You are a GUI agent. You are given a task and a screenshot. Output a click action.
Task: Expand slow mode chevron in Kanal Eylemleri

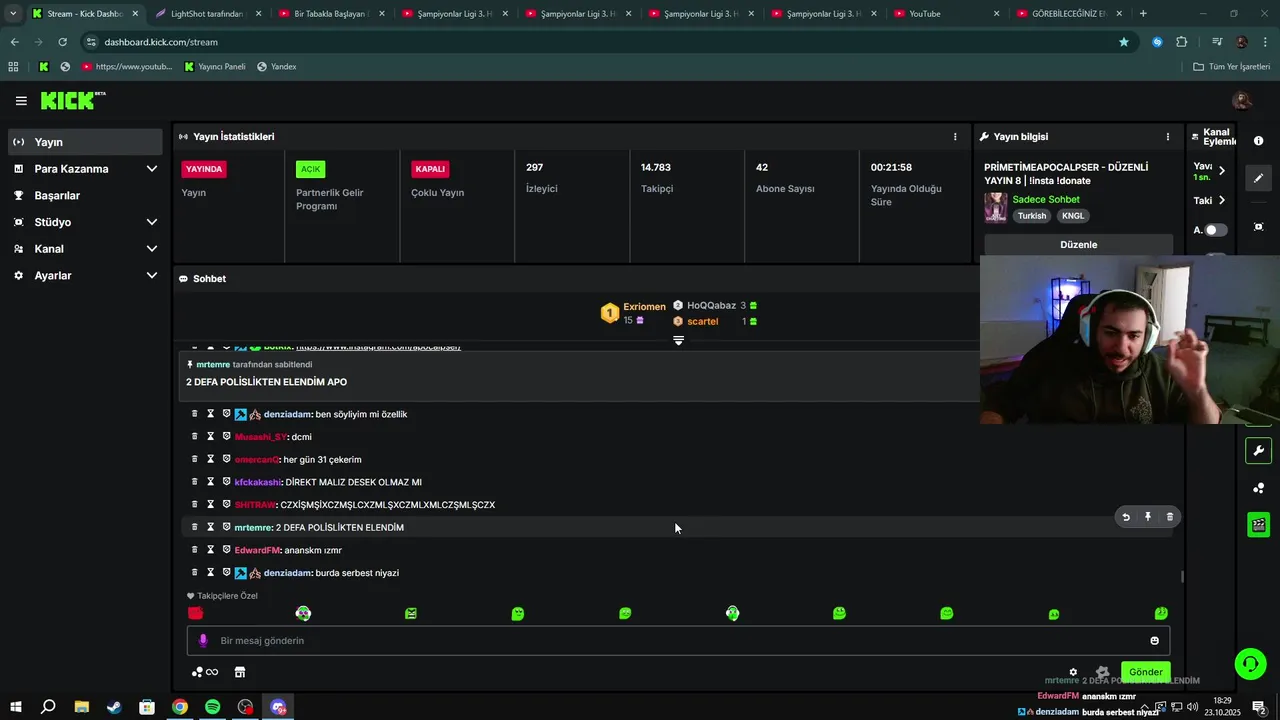(x=1221, y=171)
